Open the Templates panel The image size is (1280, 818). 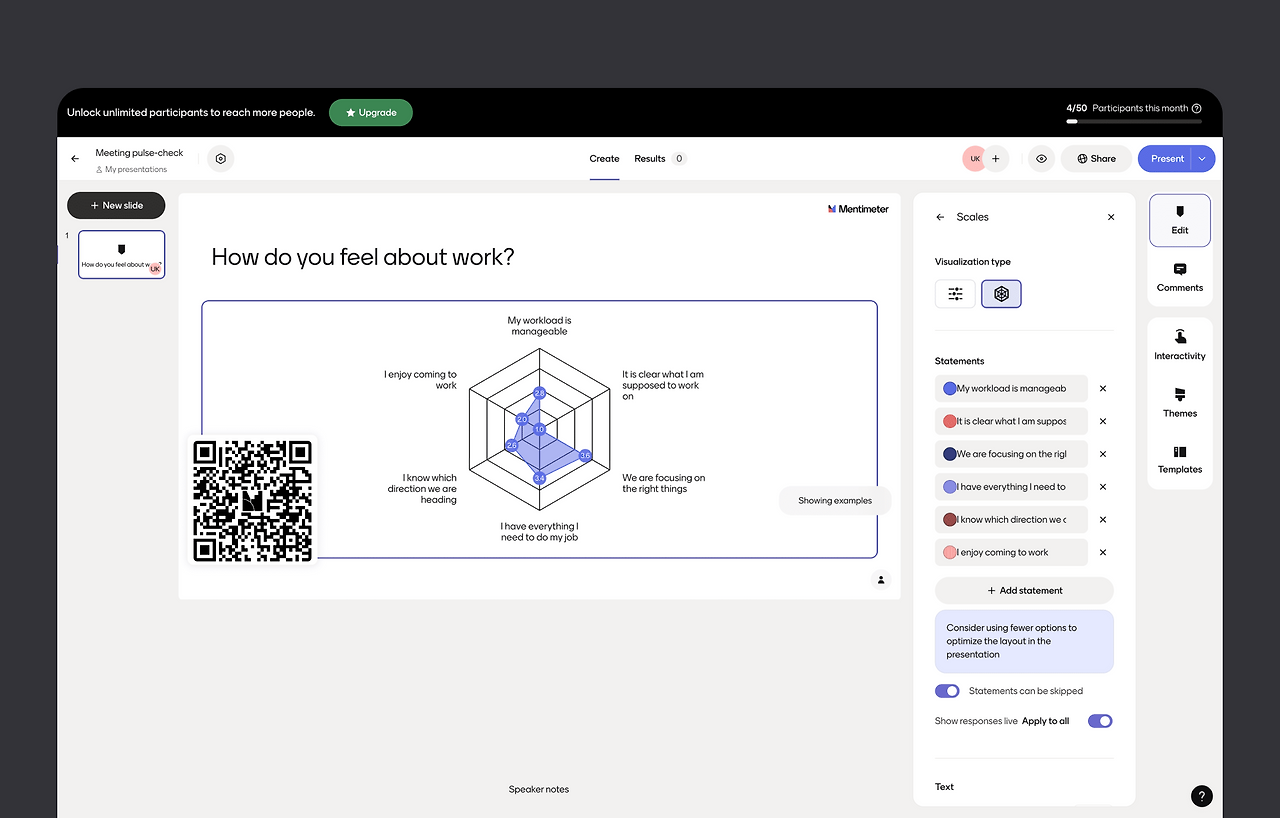[1180, 459]
